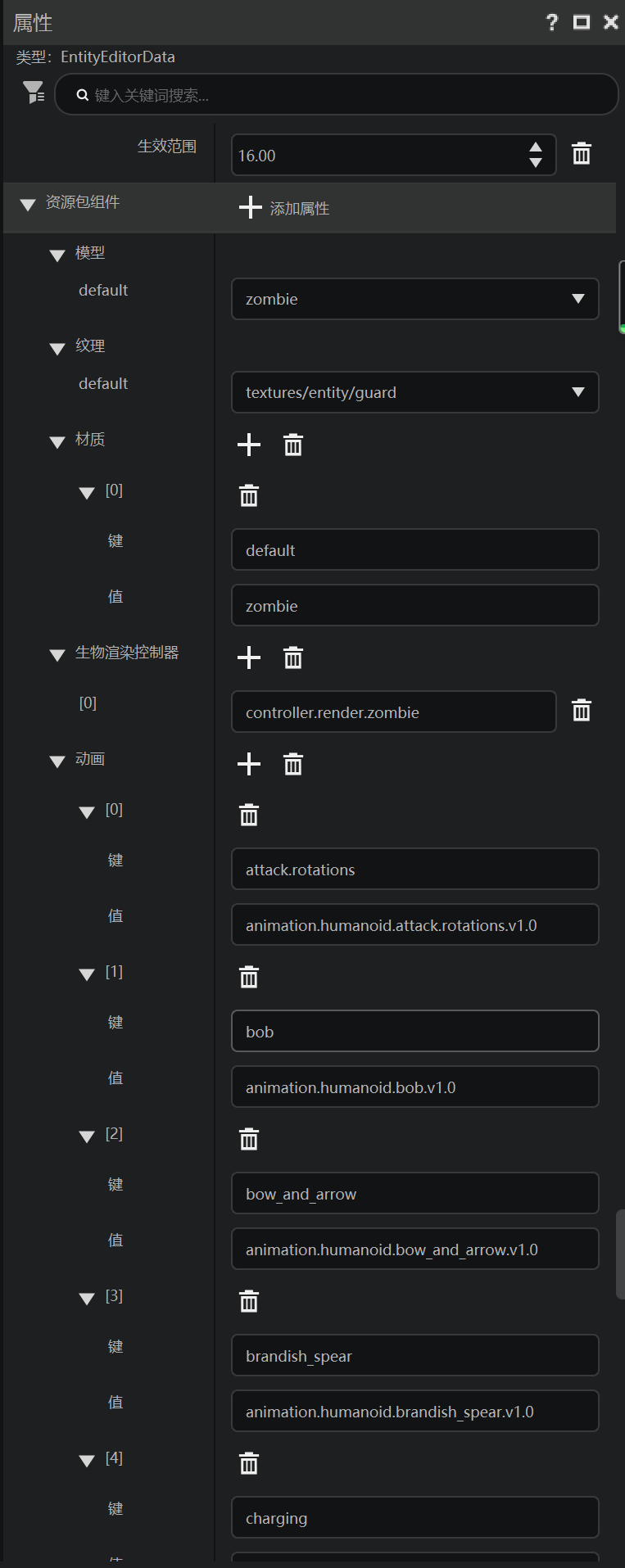Open the help question mark icon
625x1568 pixels.
[x=552, y=22]
